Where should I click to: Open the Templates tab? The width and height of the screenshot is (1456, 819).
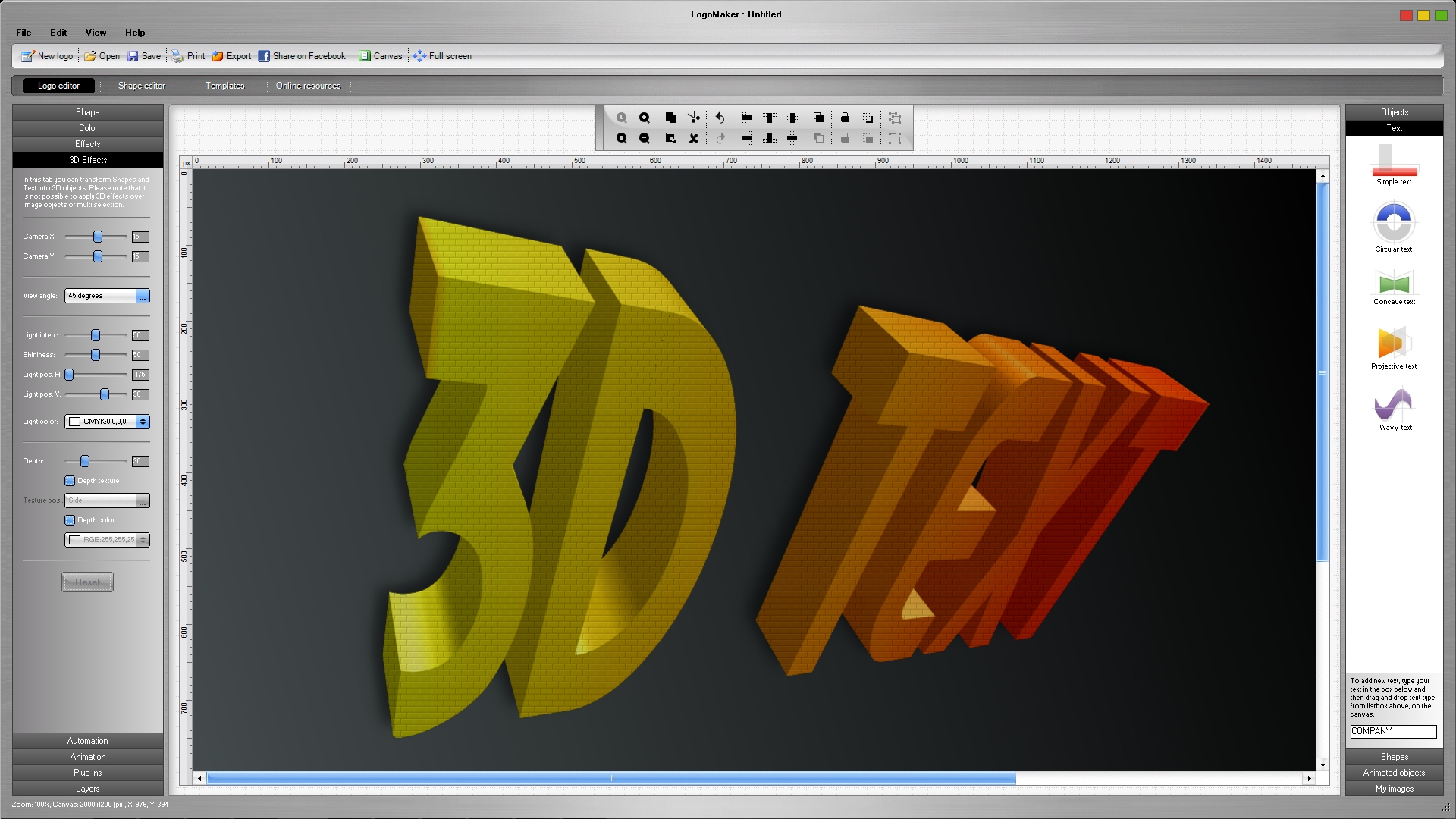point(224,85)
